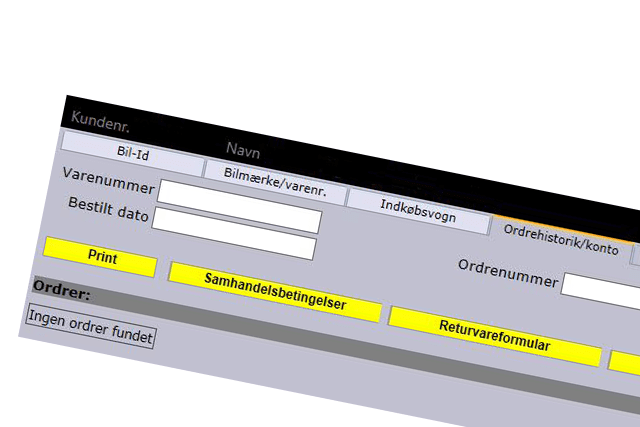The height and width of the screenshot is (427, 640).
Task: Open the Bil-Id tab
Action: (132, 153)
